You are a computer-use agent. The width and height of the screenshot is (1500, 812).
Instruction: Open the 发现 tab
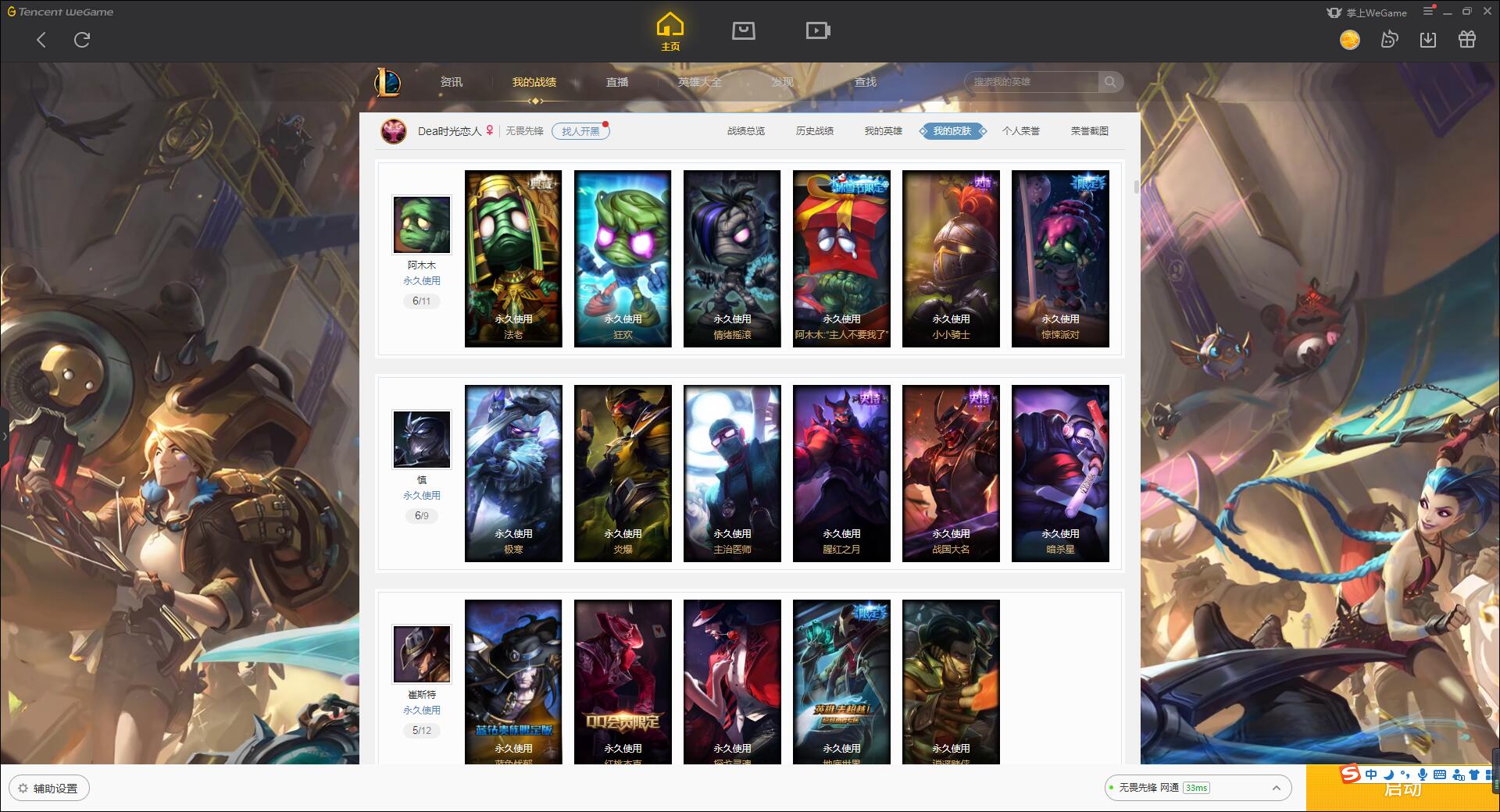click(x=783, y=82)
